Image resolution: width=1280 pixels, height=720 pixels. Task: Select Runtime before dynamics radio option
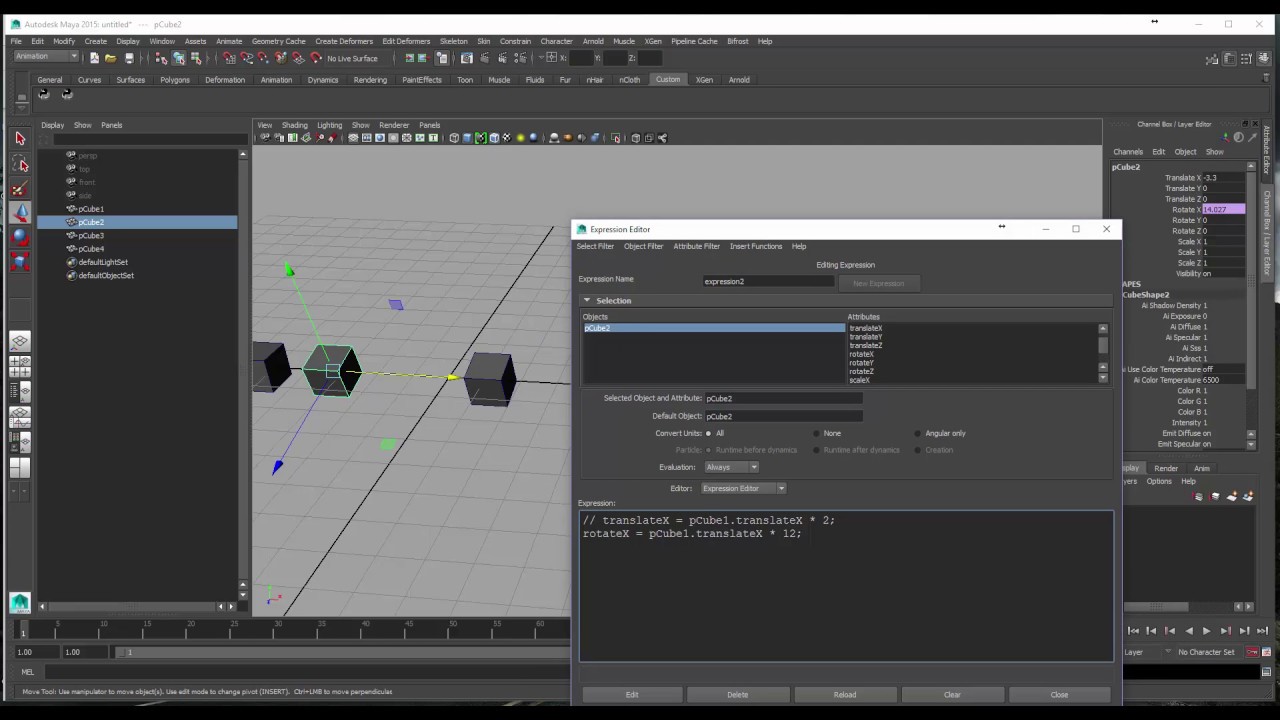708,450
